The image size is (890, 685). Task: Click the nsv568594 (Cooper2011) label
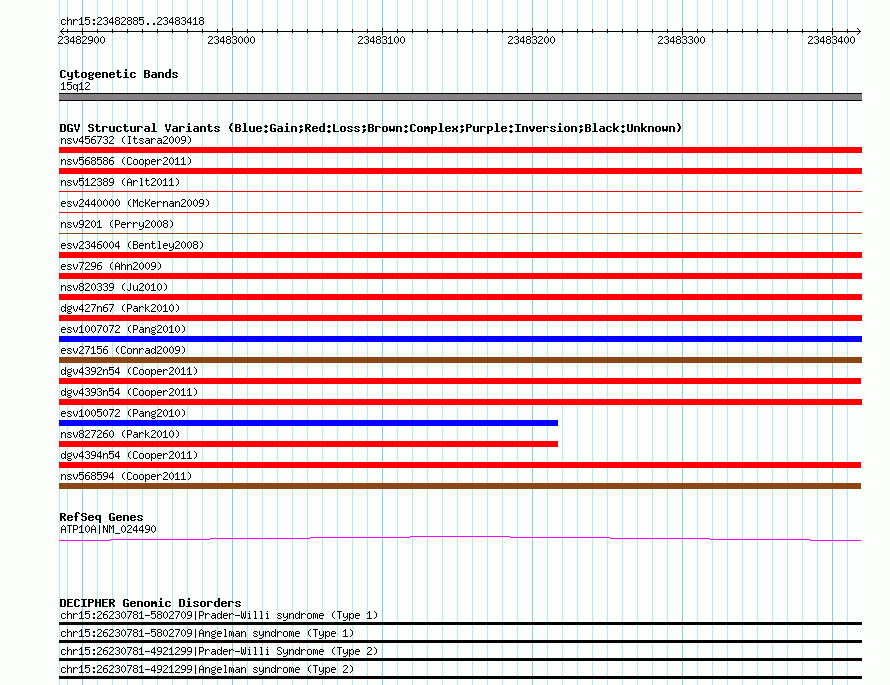coord(126,476)
